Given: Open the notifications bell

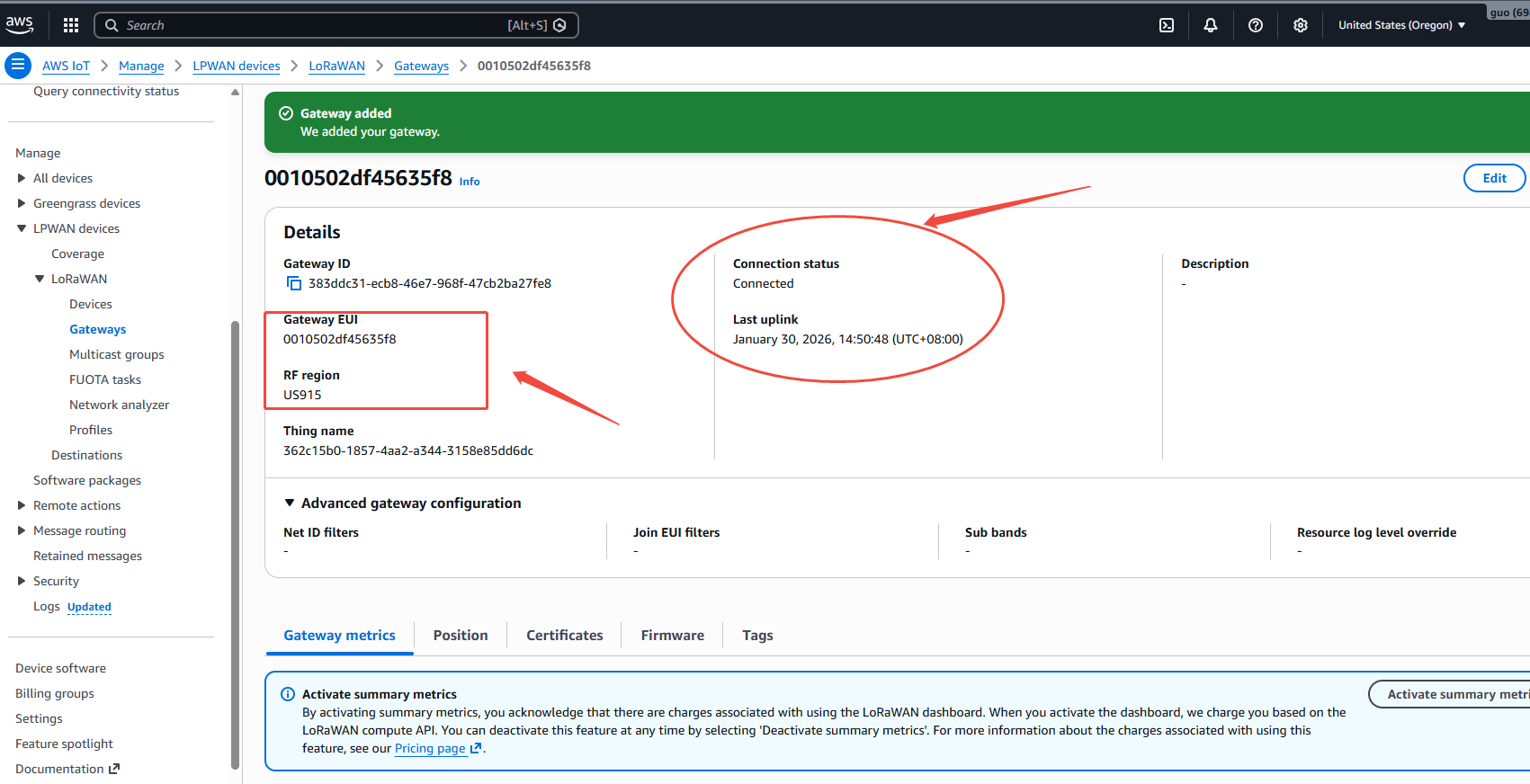Looking at the screenshot, I should click(1211, 25).
